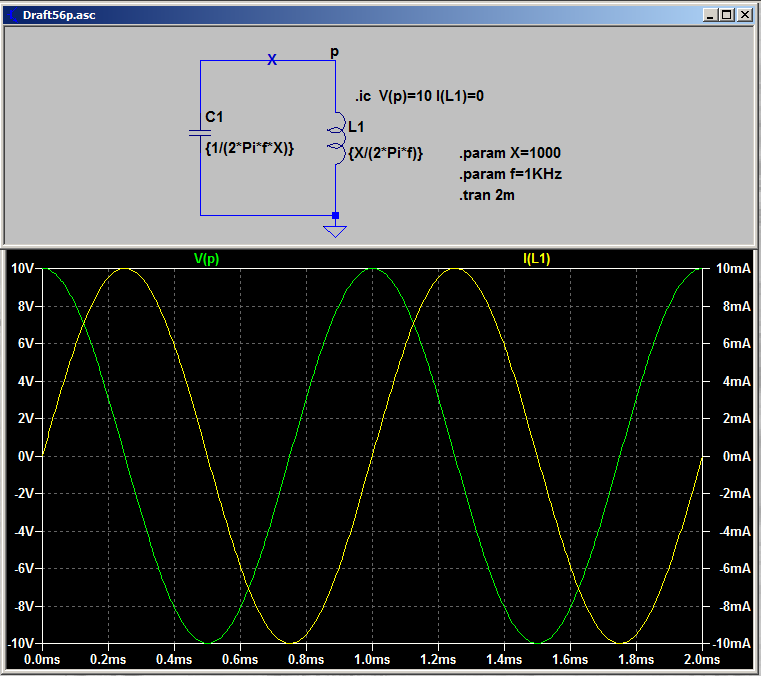Click the 10V label on the left axis
This screenshot has width=761, height=676.
point(22,268)
